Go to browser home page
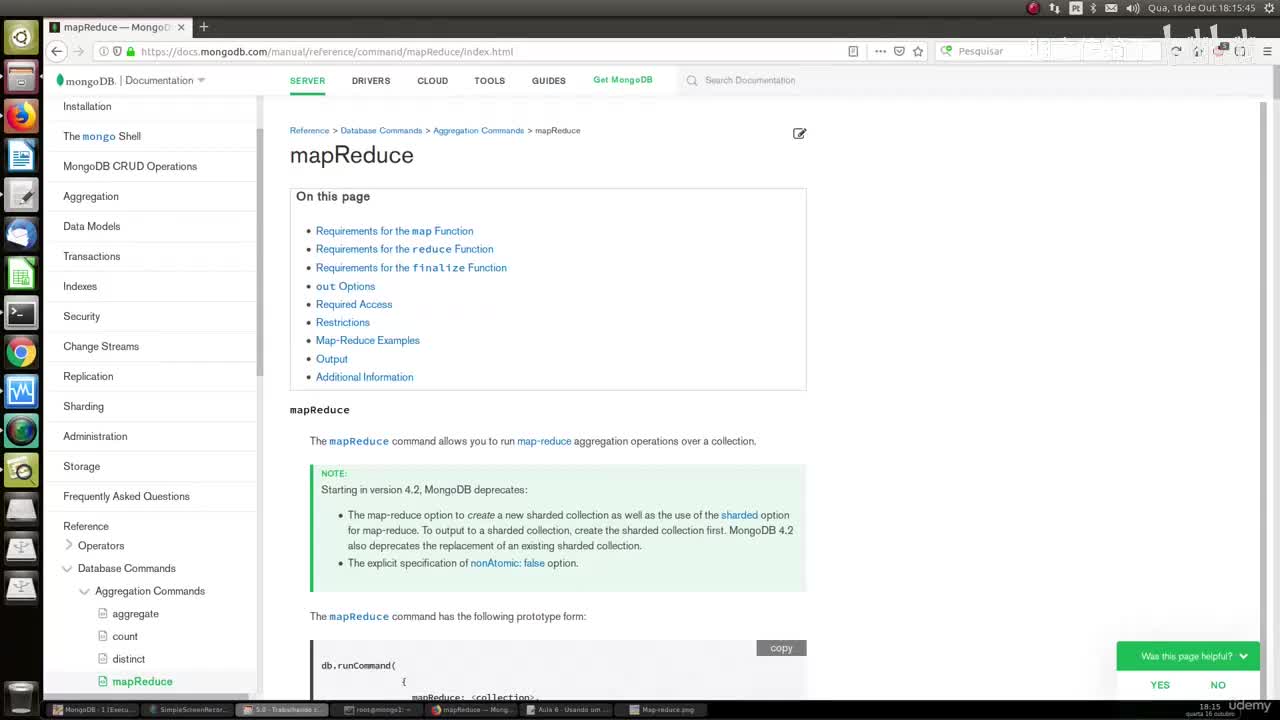Viewport: 1280px width, 720px height. 1197,51
